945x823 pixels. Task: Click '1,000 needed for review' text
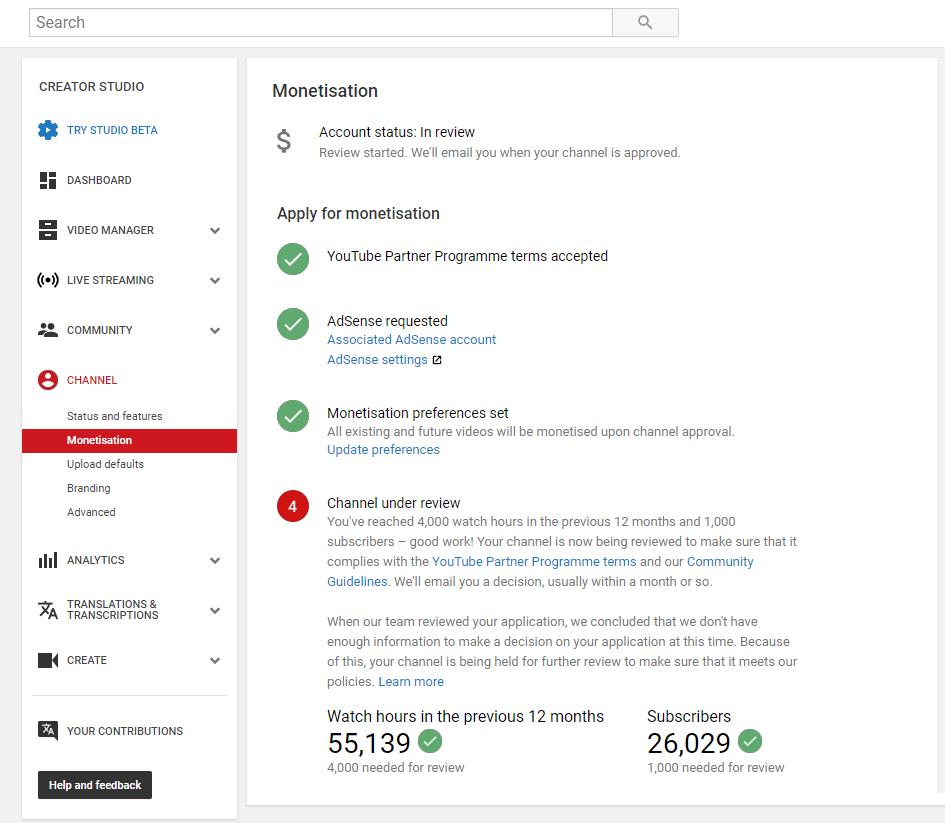click(715, 768)
